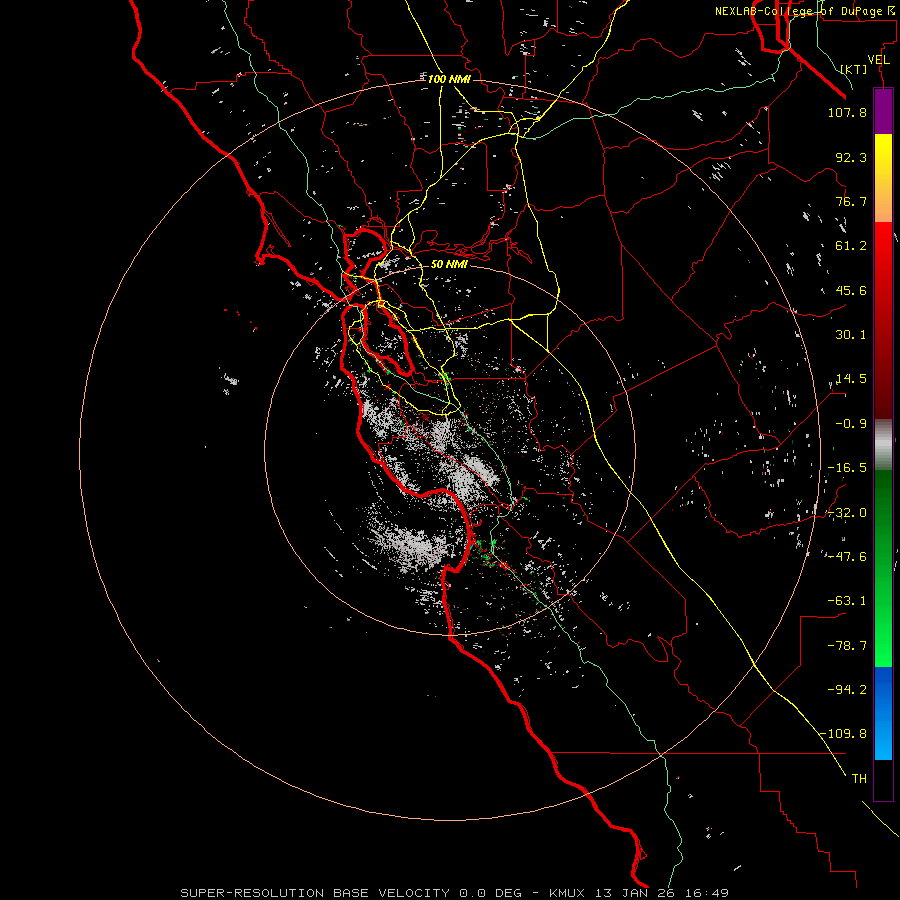Click the green segment of the color bar
The image size is (900, 900).
[883, 568]
